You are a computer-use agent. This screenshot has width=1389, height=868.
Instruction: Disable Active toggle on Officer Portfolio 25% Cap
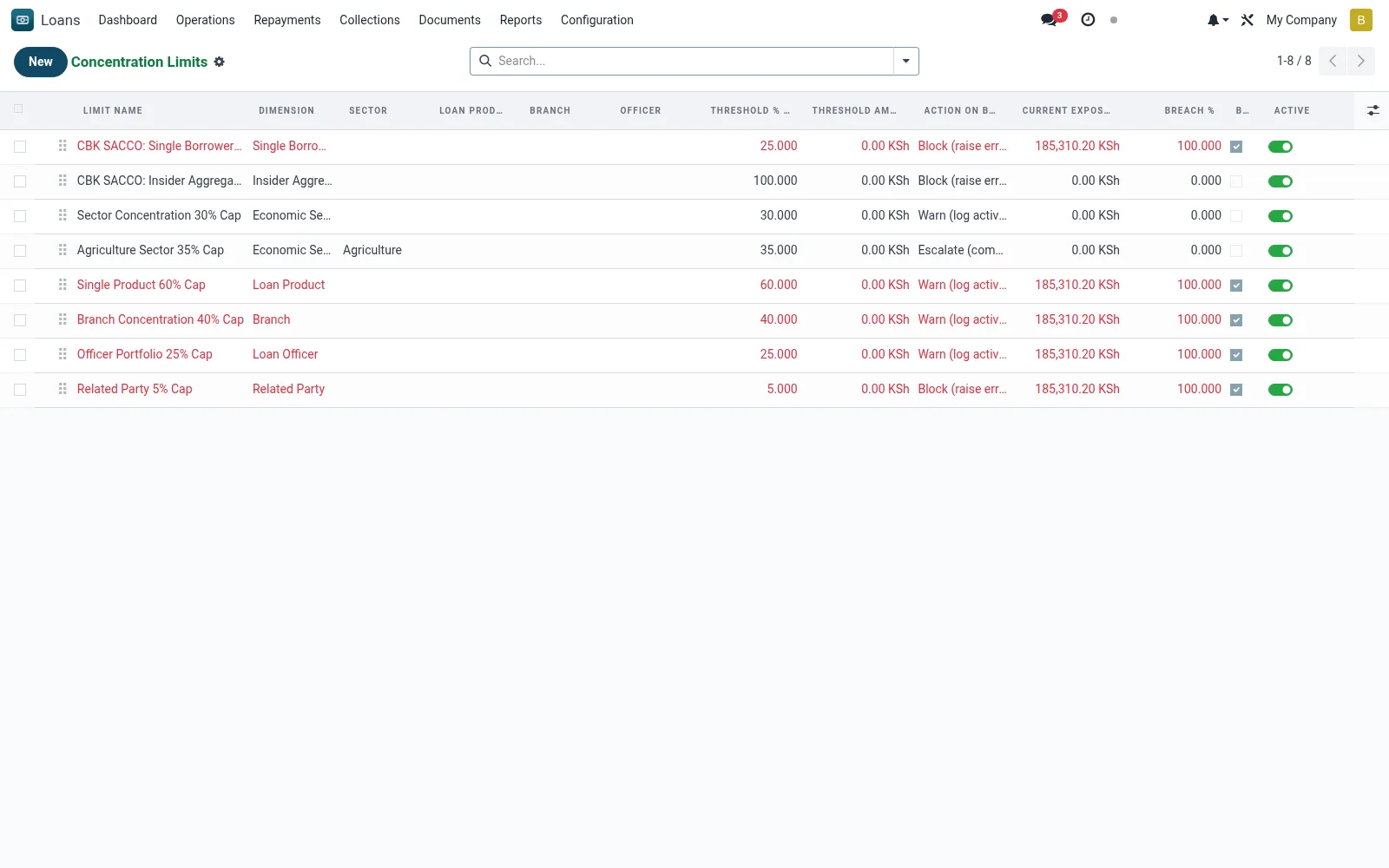pyautogui.click(x=1280, y=355)
